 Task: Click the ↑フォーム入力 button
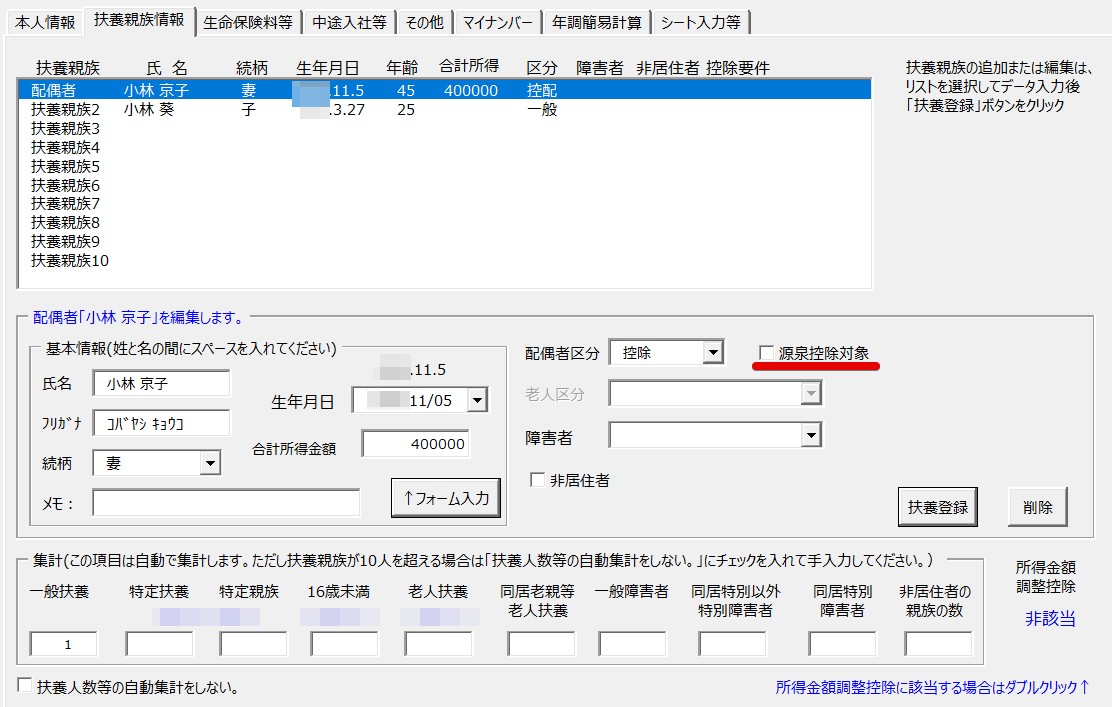coord(445,499)
